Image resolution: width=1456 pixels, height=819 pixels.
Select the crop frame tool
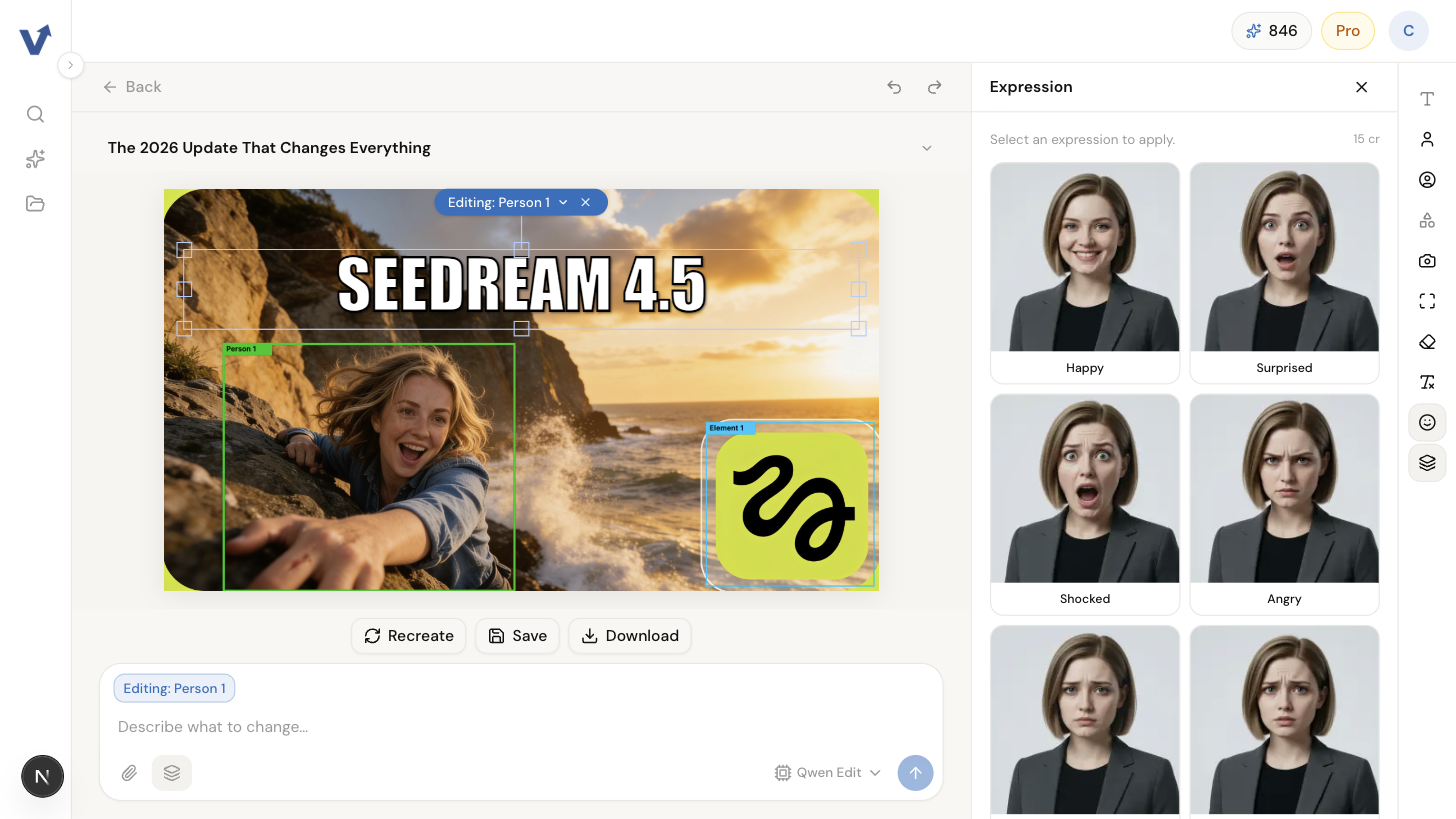pos(1427,301)
